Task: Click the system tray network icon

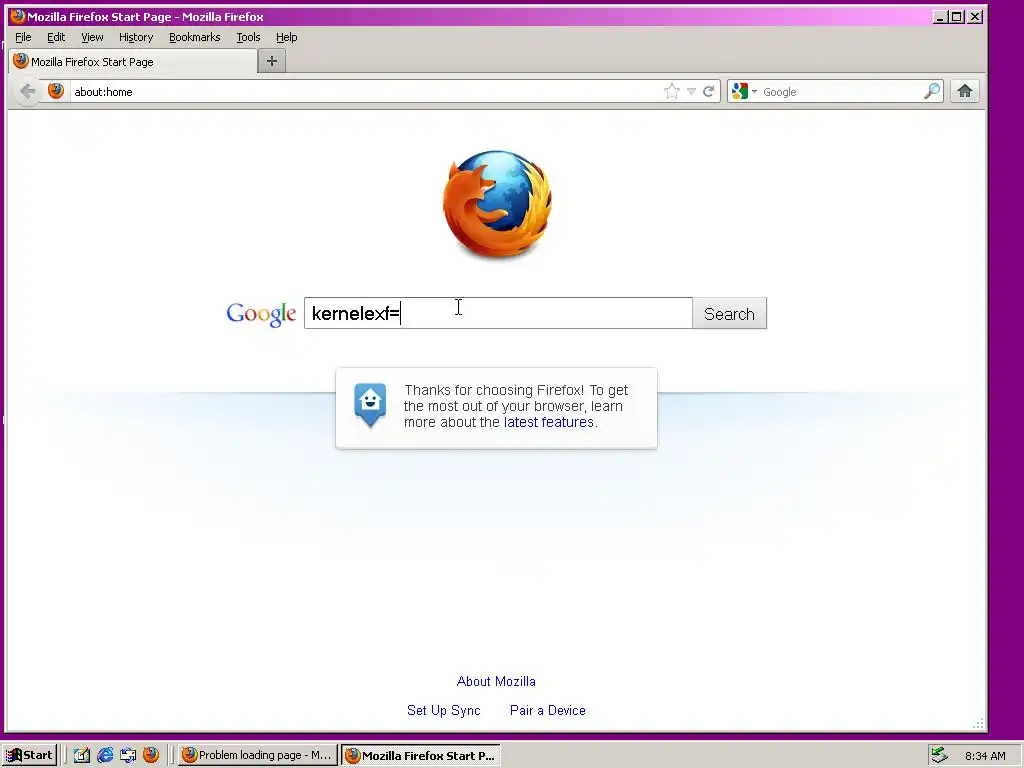Action: point(939,755)
